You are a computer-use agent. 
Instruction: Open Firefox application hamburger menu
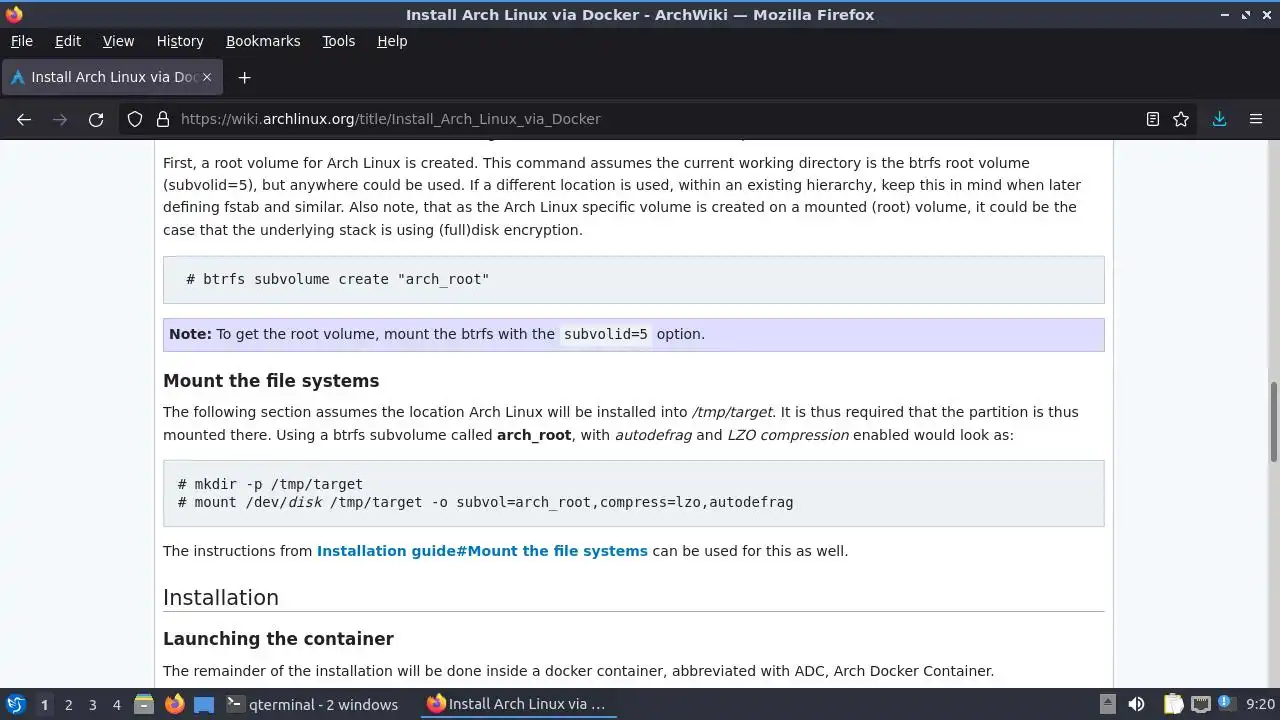coord(1256,119)
